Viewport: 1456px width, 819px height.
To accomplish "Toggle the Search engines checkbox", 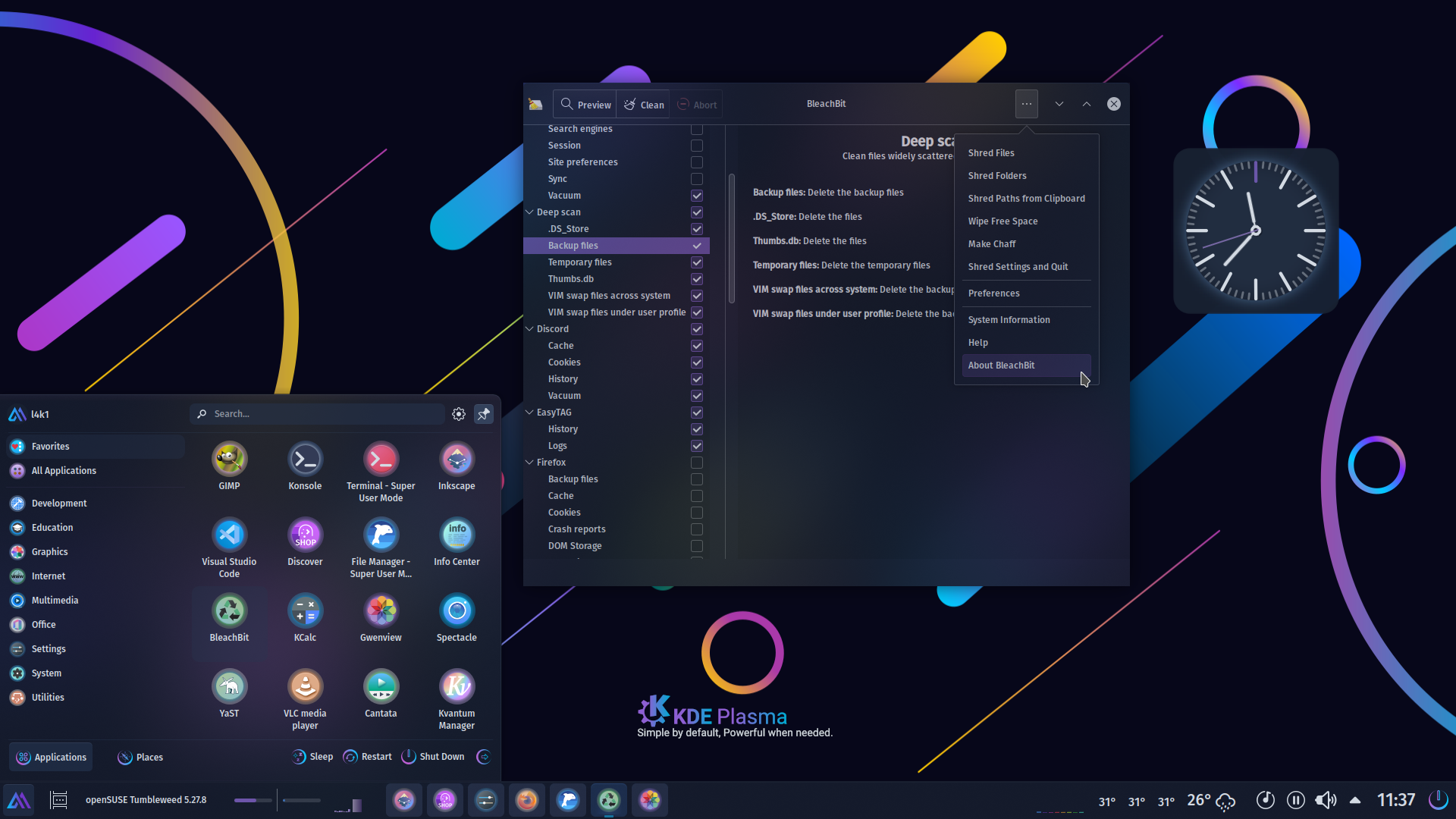I will 697,129.
